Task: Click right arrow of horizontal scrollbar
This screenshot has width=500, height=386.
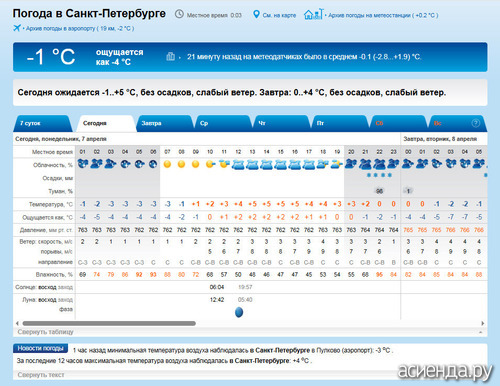Action: point(482,323)
